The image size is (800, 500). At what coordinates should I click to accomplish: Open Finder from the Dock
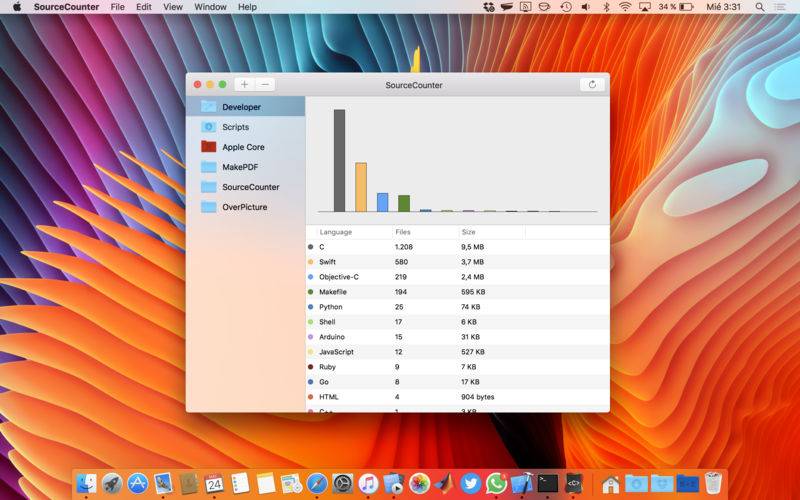[x=86, y=483]
